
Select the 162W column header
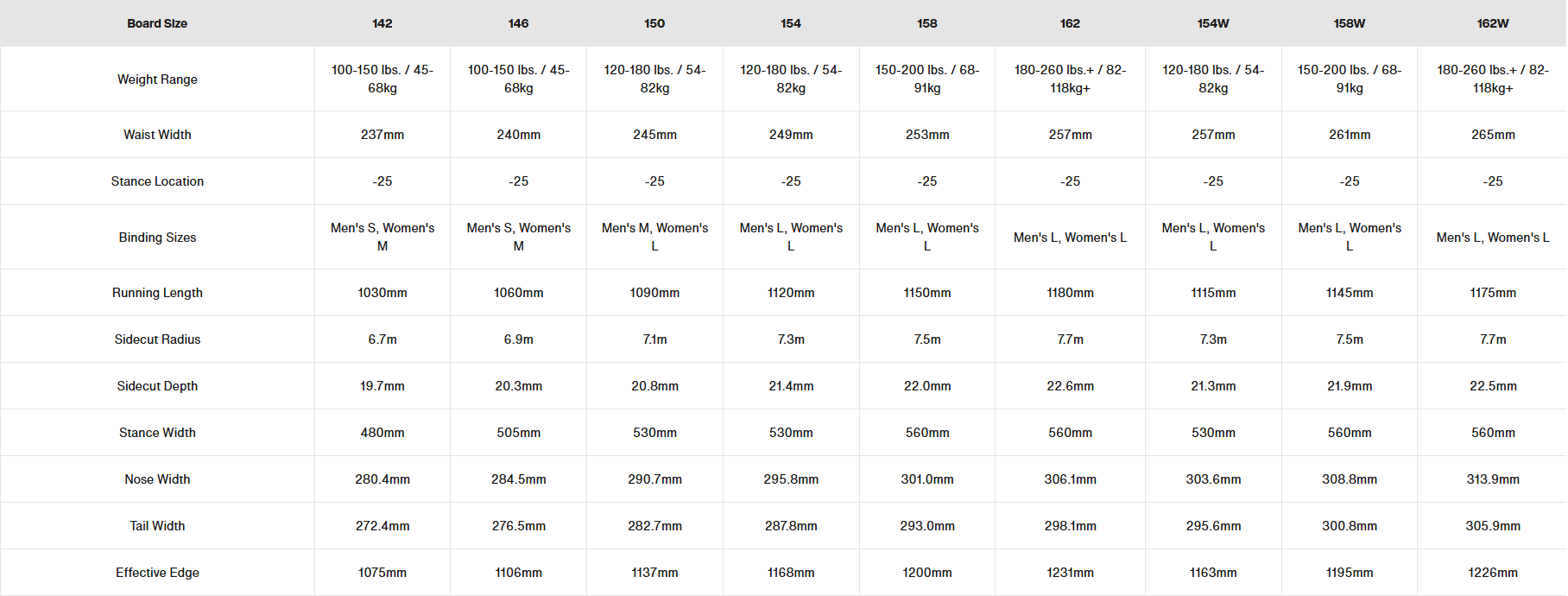[x=1493, y=23]
